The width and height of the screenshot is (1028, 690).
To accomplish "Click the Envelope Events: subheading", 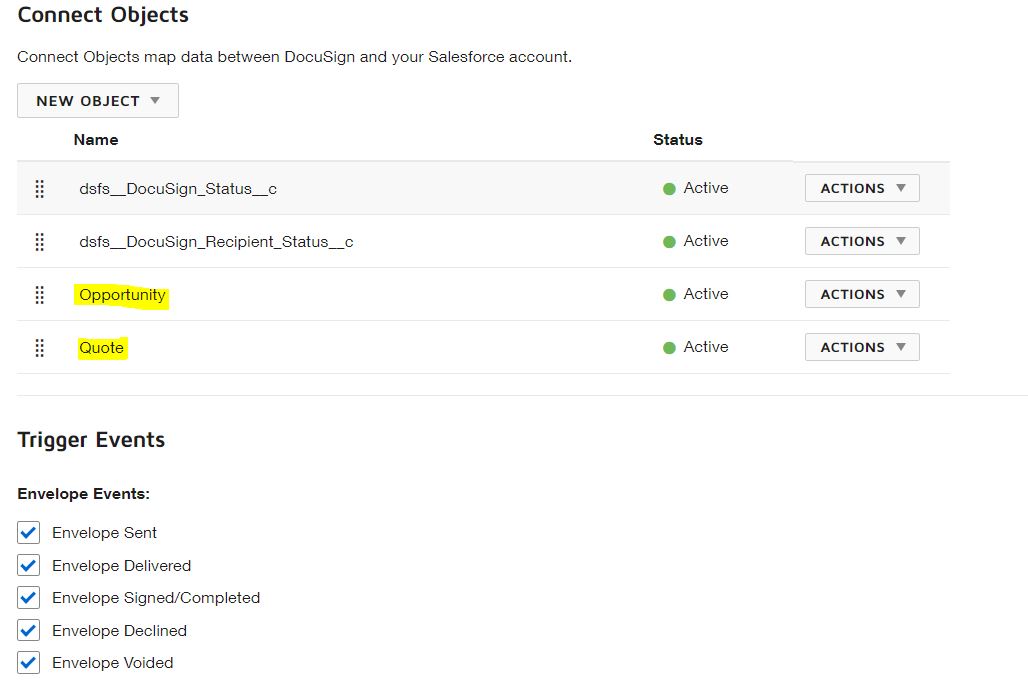I will 83,494.
